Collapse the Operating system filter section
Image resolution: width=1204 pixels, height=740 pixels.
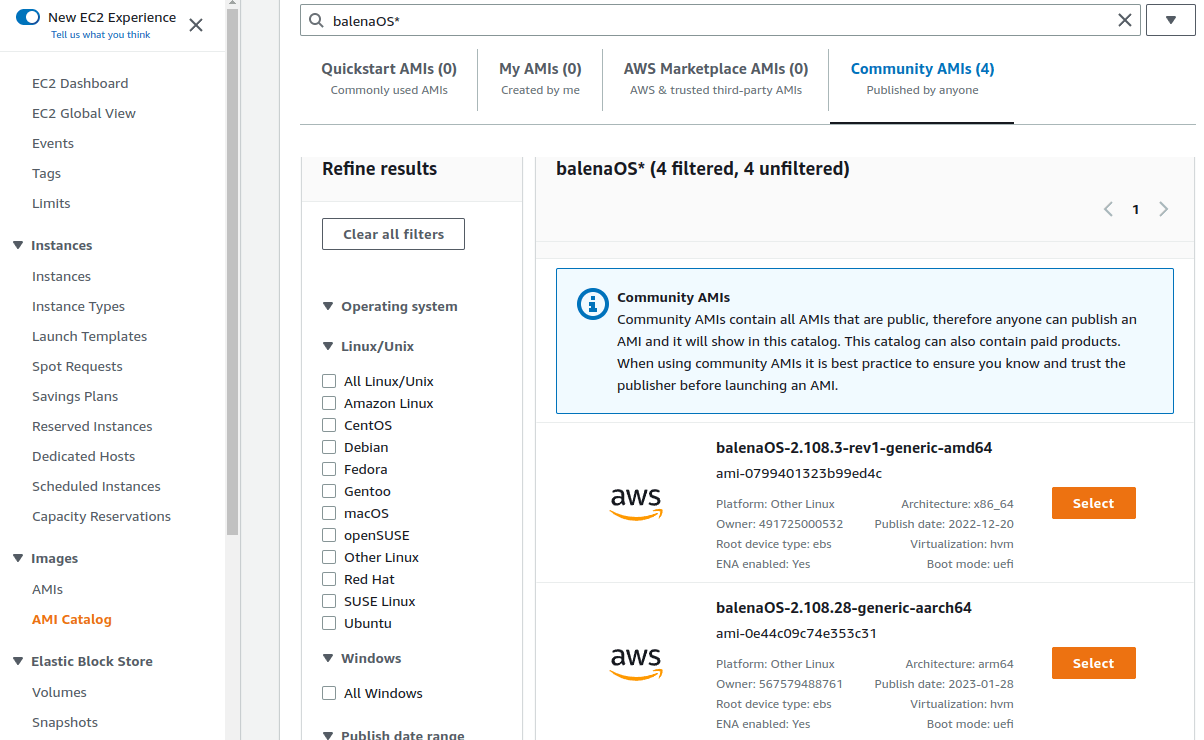[x=328, y=306]
